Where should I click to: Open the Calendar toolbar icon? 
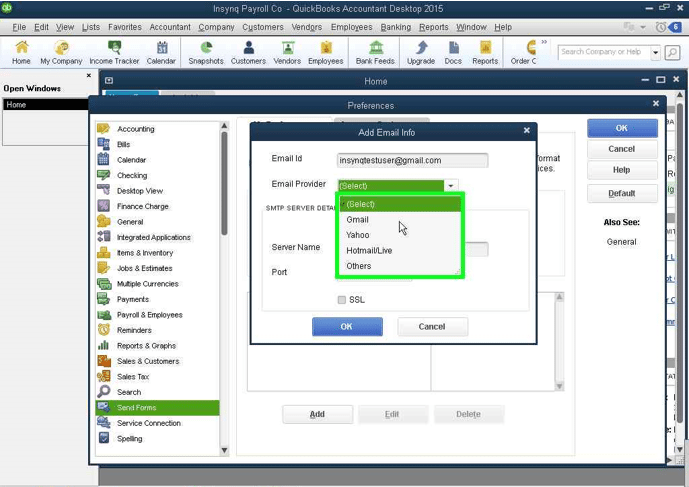(x=161, y=52)
